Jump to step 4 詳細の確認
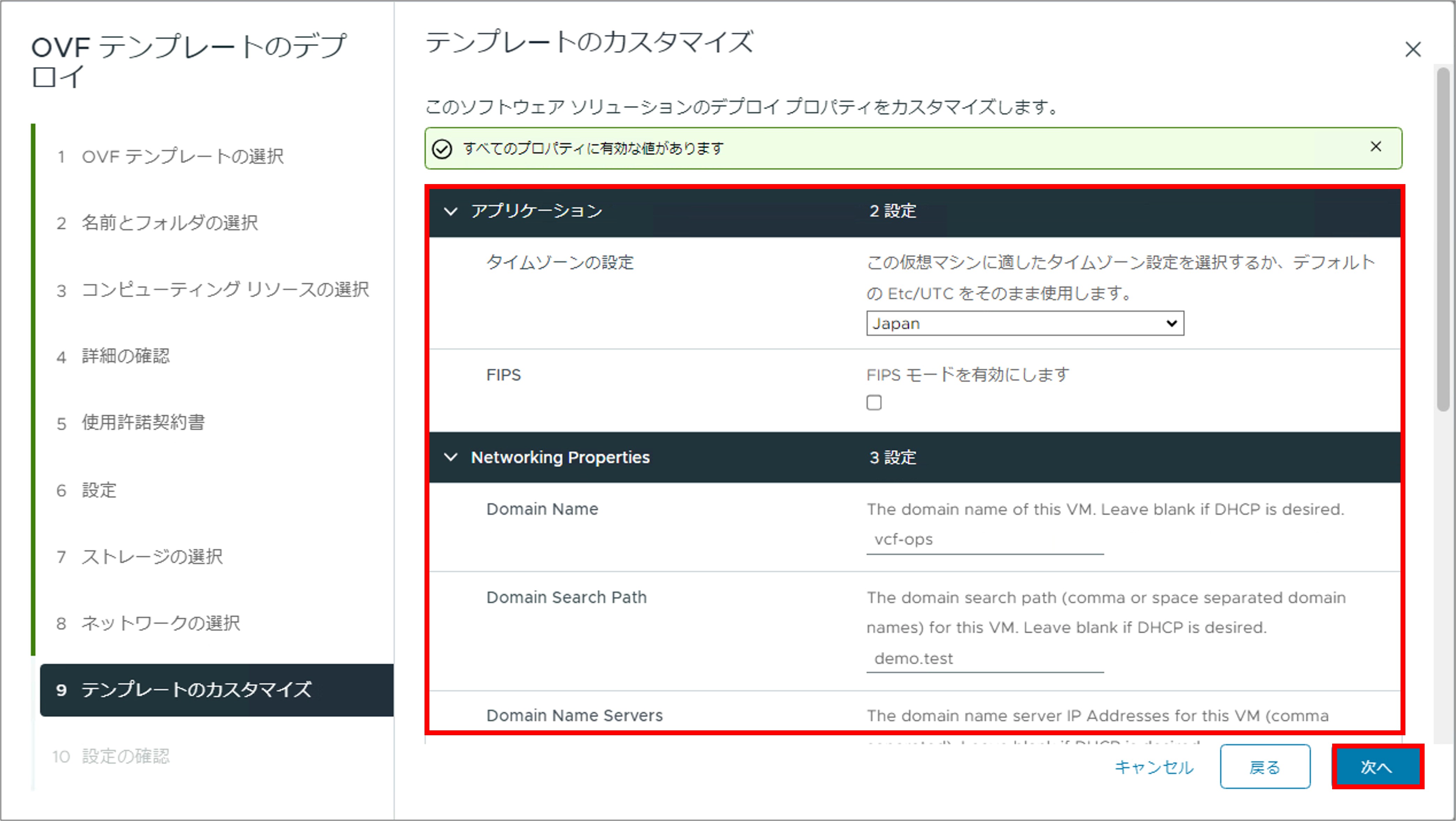Viewport: 1456px width, 821px height. coord(126,356)
